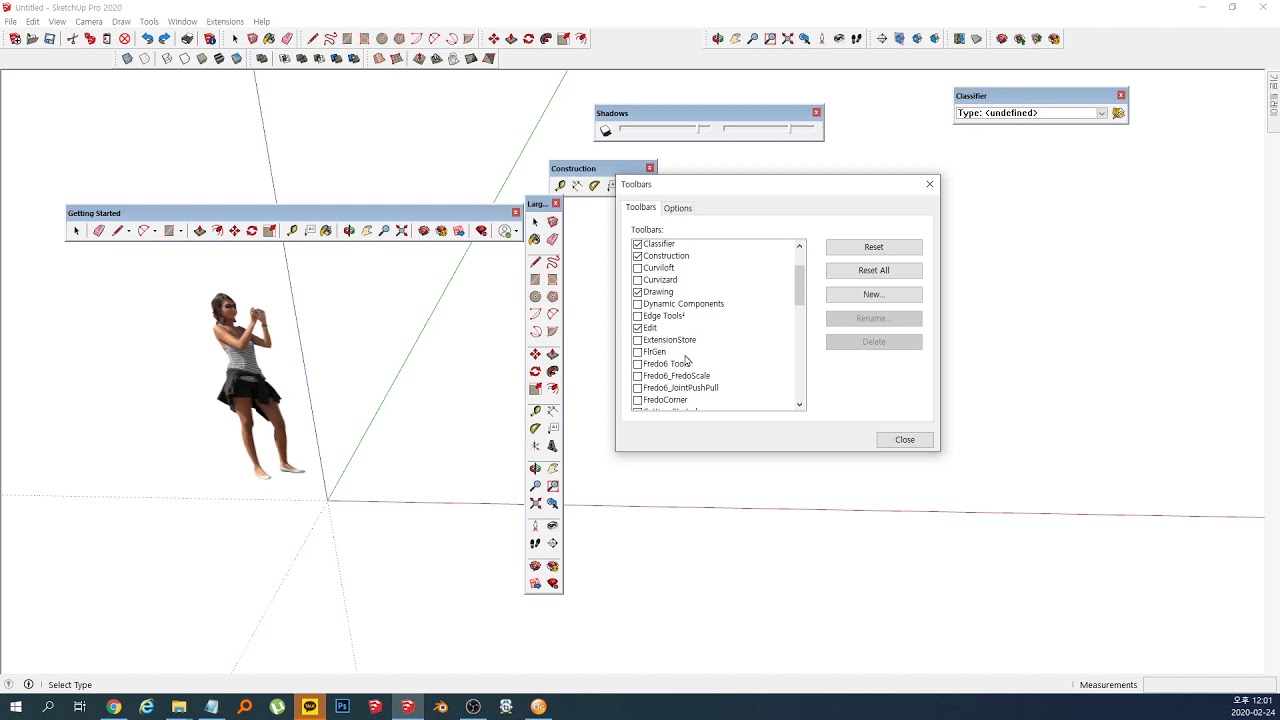
Task: Pick Tape Measure in Getting Started toolbar
Action: [292, 231]
